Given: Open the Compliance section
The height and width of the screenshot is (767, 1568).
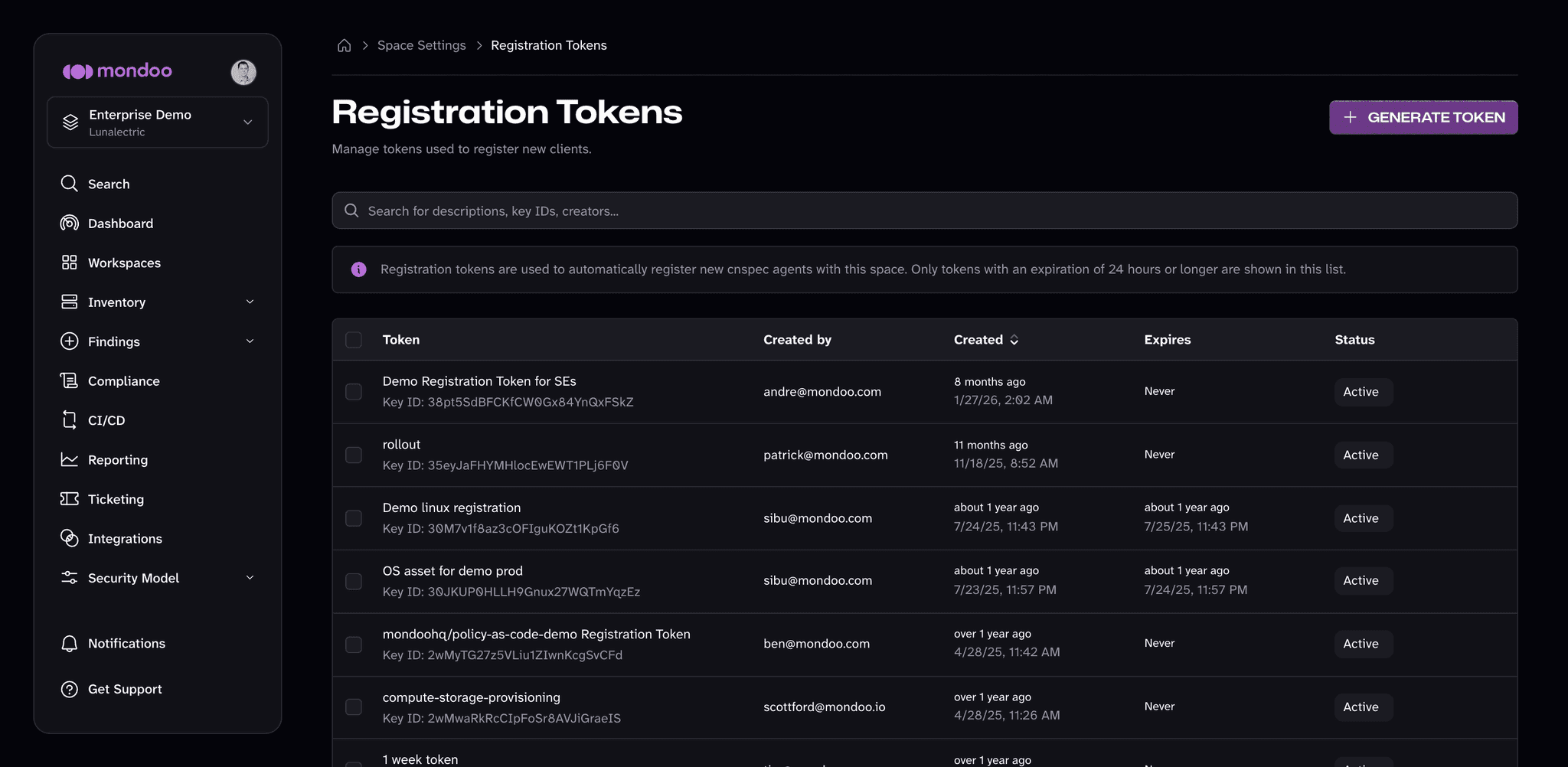Looking at the screenshot, I should point(123,380).
